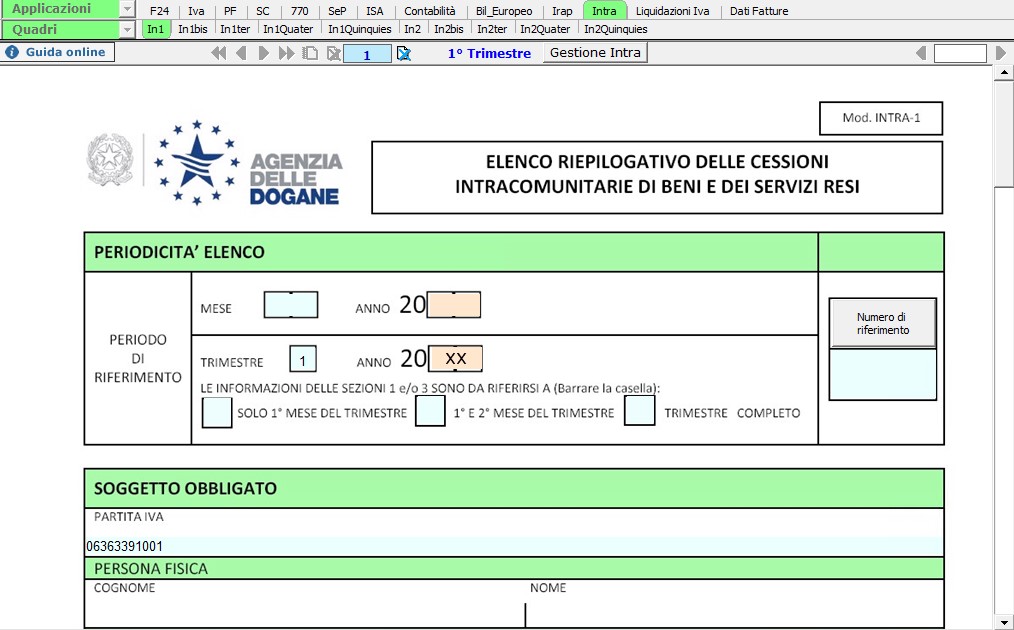Switch to the In1bis quadro tab
This screenshot has width=1014, height=630.
pyautogui.click(x=193, y=29)
